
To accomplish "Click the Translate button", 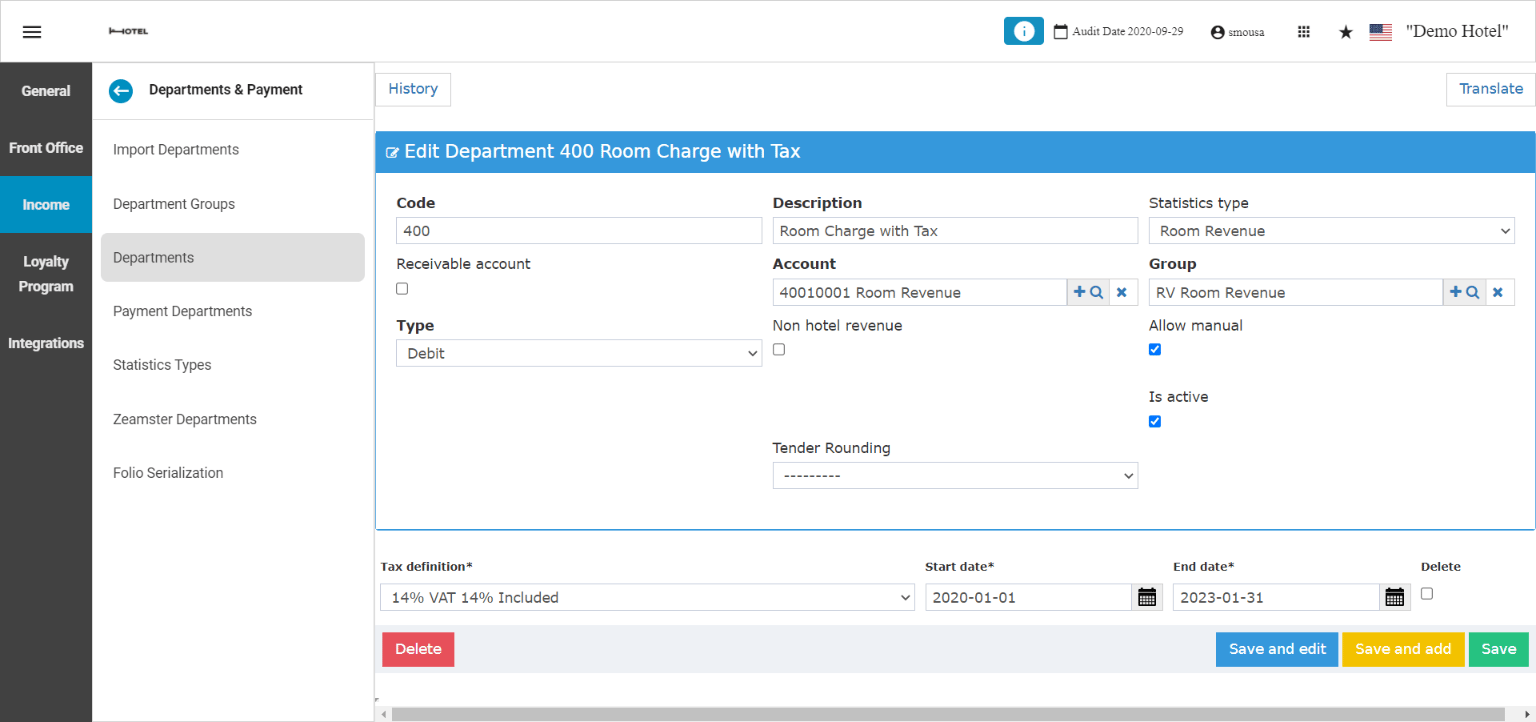I will pos(1490,89).
